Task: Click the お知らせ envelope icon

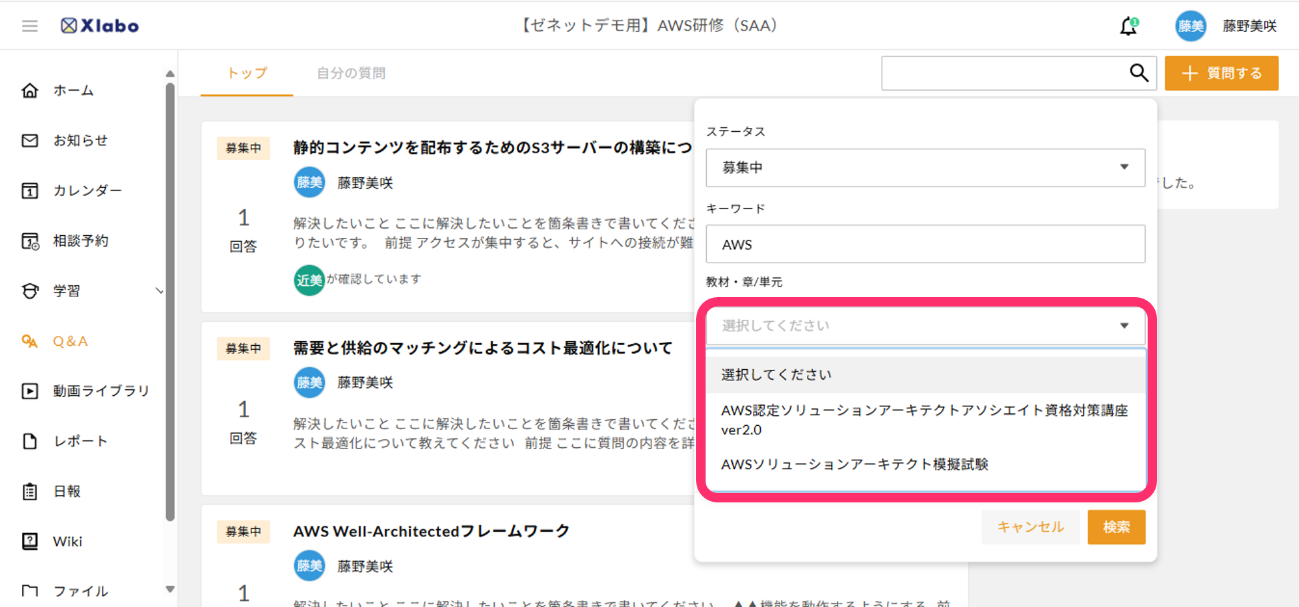Action: (x=30, y=140)
